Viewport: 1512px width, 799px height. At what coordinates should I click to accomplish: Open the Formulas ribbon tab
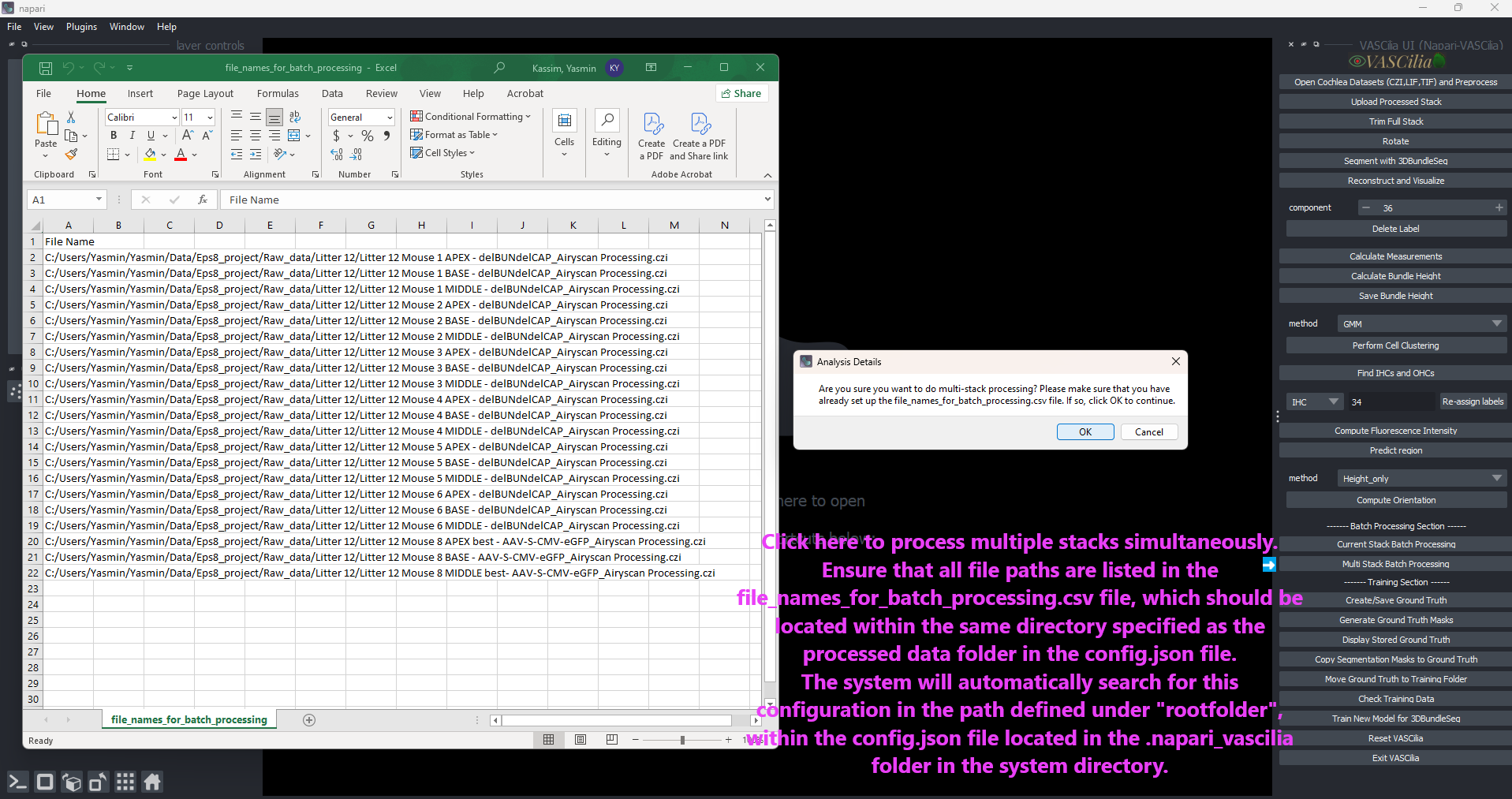pyautogui.click(x=278, y=93)
